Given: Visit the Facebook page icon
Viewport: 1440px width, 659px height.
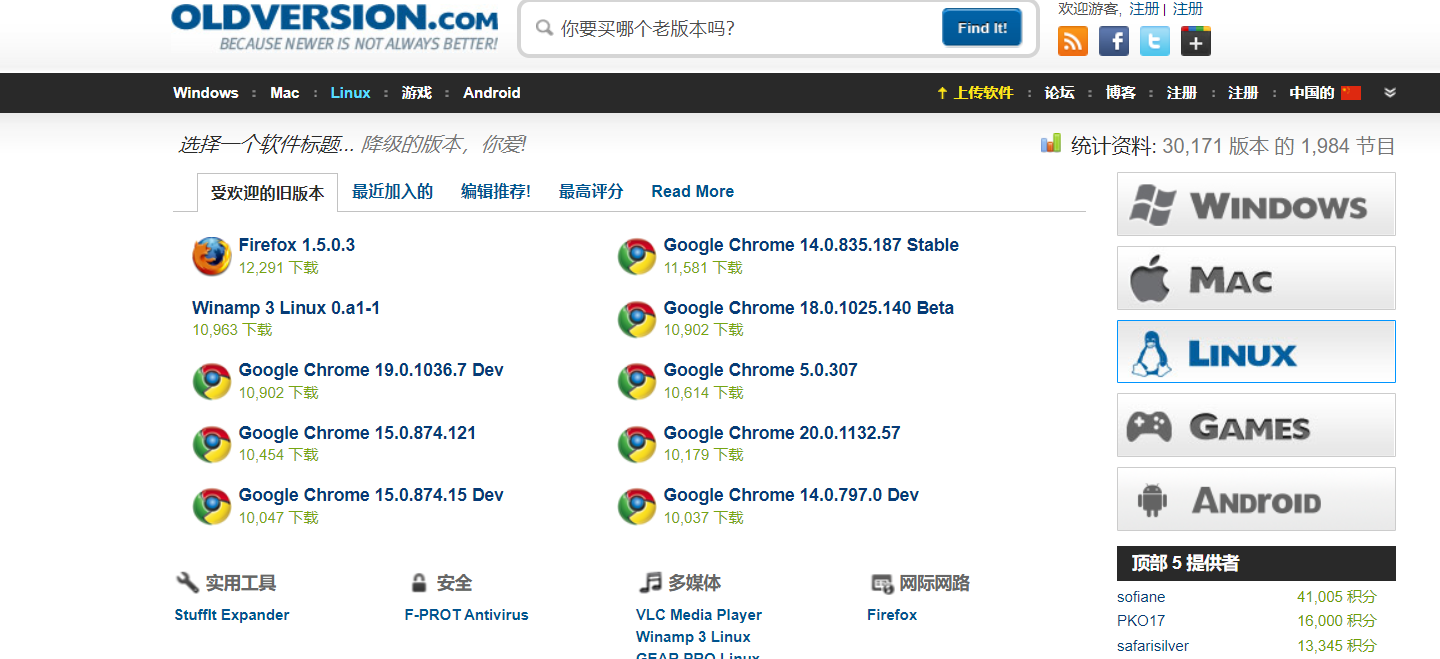Looking at the screenshot, I should 1114,41.
